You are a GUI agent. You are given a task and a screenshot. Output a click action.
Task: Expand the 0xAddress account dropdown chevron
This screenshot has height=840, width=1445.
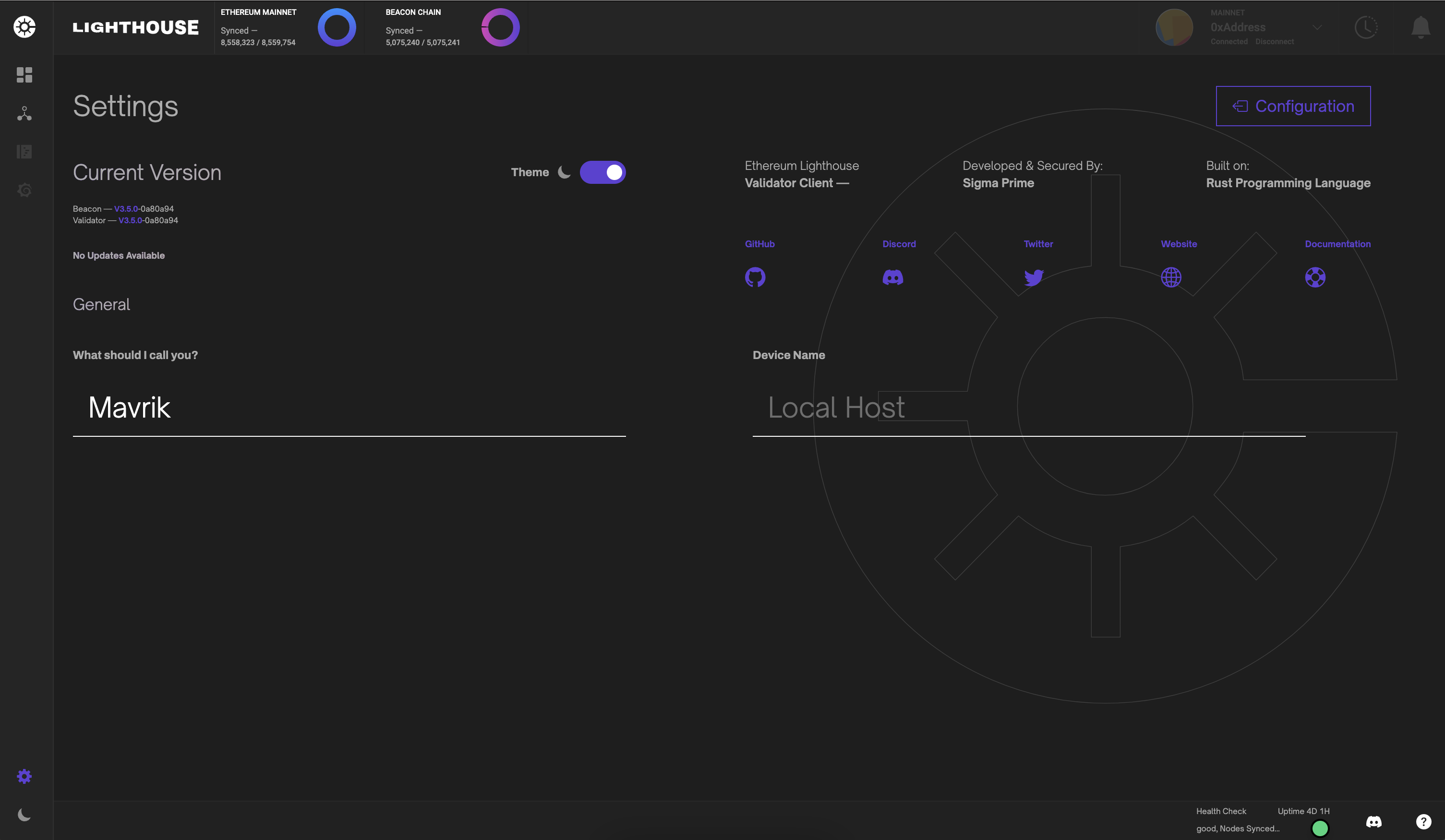1317,27
